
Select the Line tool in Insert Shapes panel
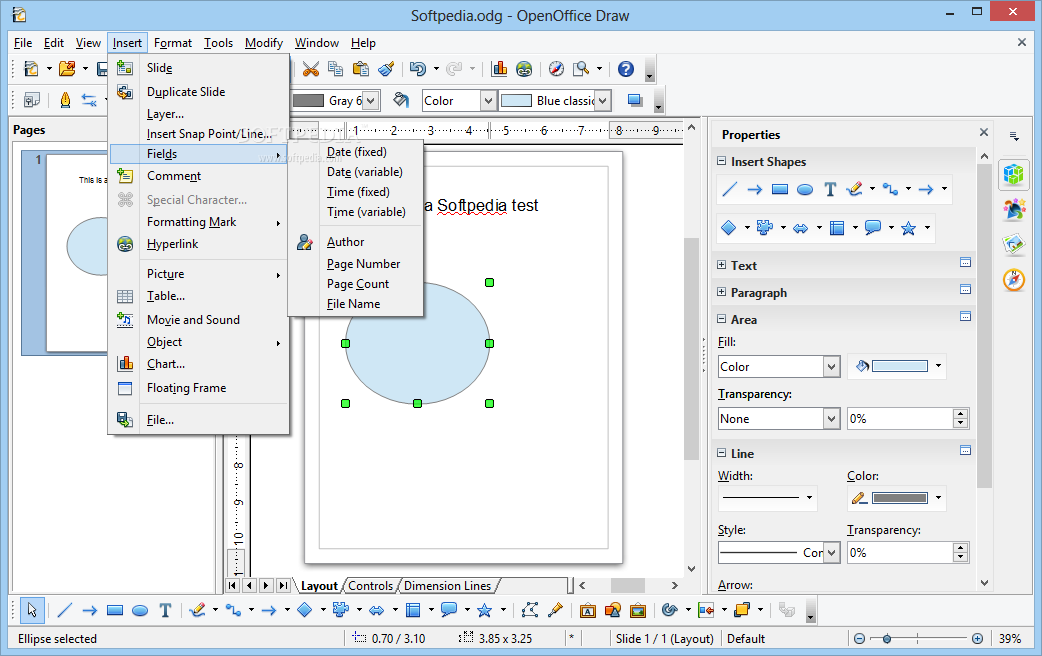729,189
